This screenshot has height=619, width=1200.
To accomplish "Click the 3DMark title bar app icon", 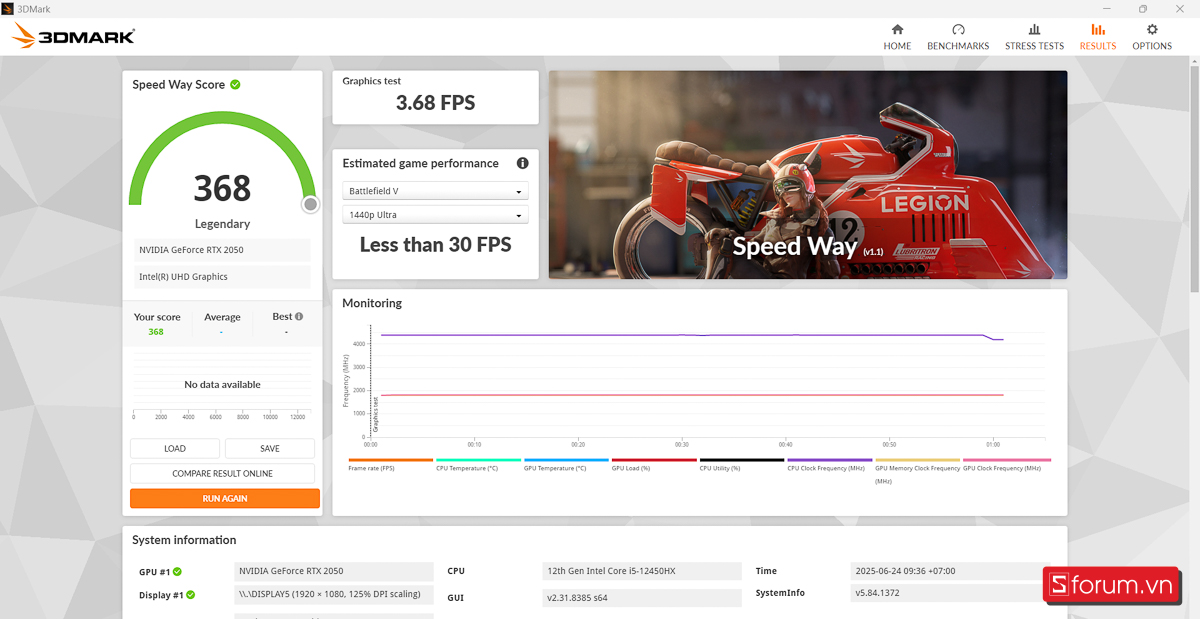I will pyautogui.click(x=8, y=8).
